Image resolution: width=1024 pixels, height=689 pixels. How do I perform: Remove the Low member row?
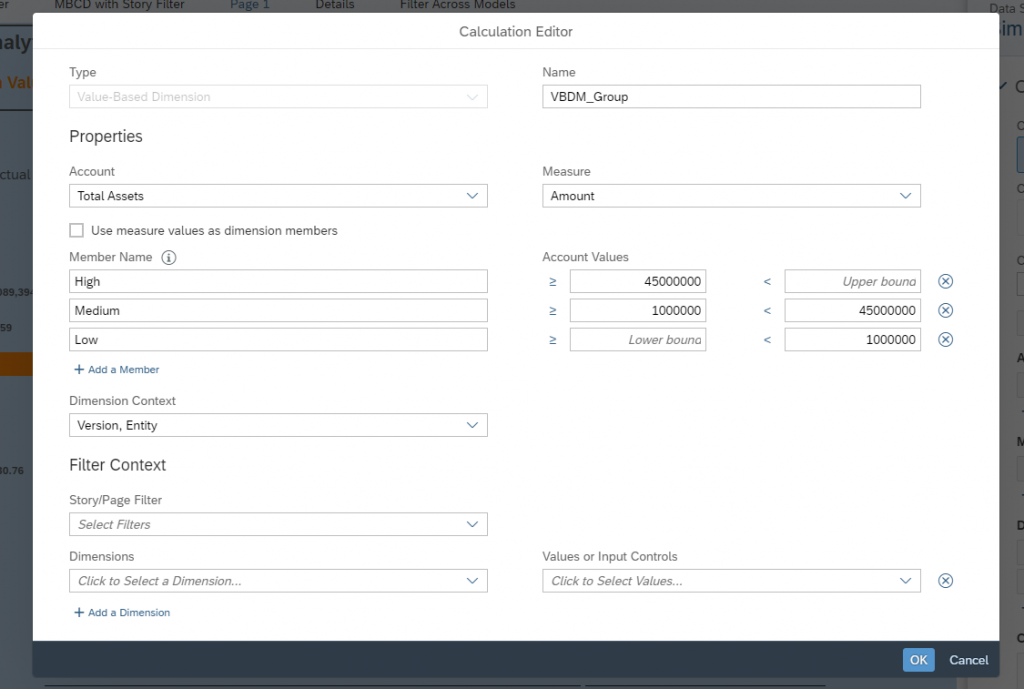click(945, 340)
